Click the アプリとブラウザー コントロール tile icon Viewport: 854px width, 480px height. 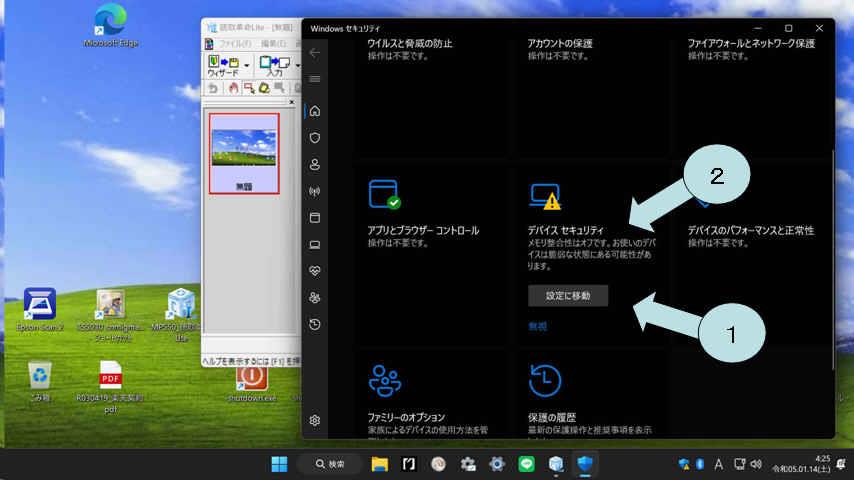pyautogui.click(x=385, y=195)
